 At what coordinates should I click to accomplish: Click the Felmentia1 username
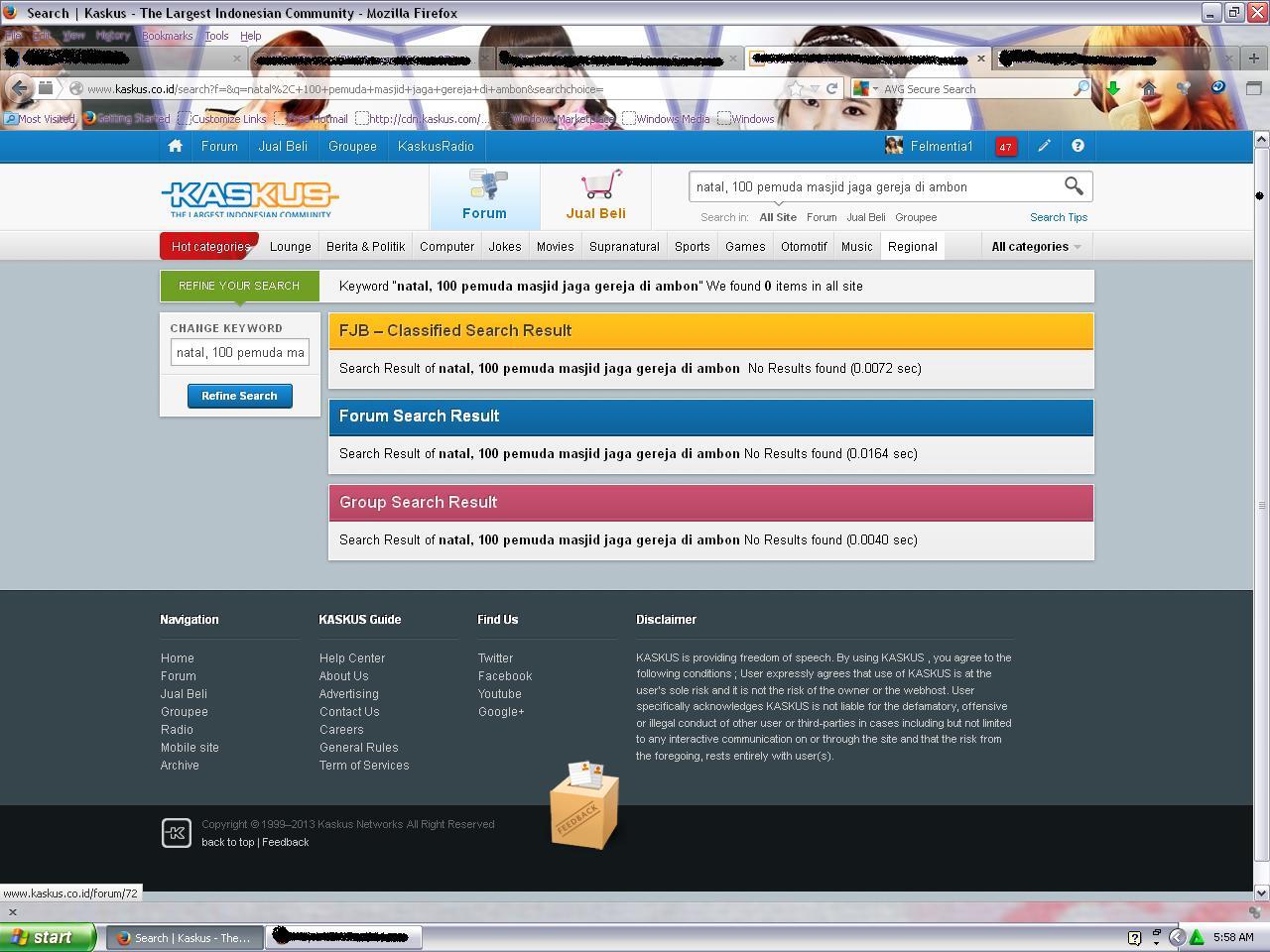click(942, 146)
